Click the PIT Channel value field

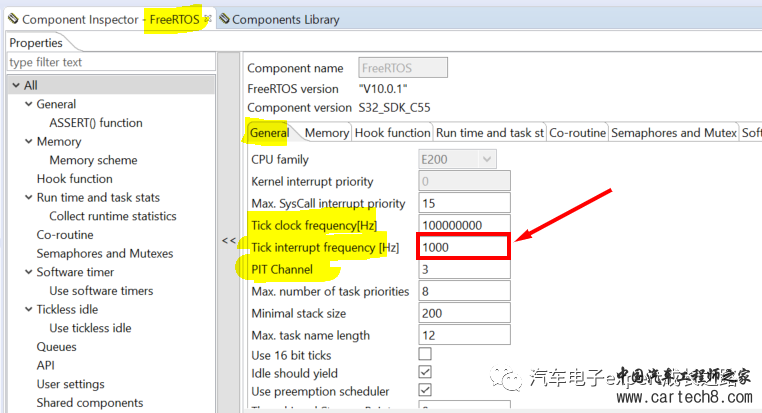(x=465, y=269)
